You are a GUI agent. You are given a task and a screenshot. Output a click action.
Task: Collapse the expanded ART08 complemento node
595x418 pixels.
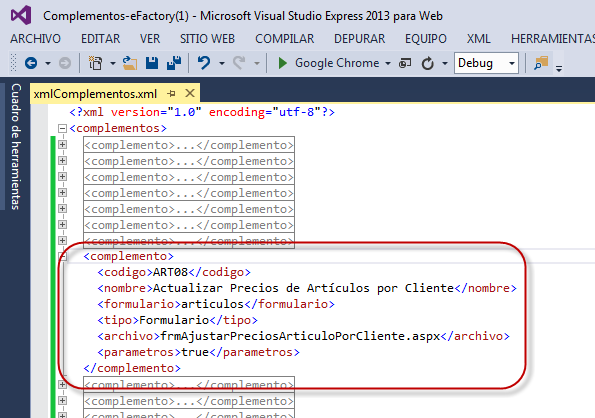pyautogui.click(x=62, y=257)
